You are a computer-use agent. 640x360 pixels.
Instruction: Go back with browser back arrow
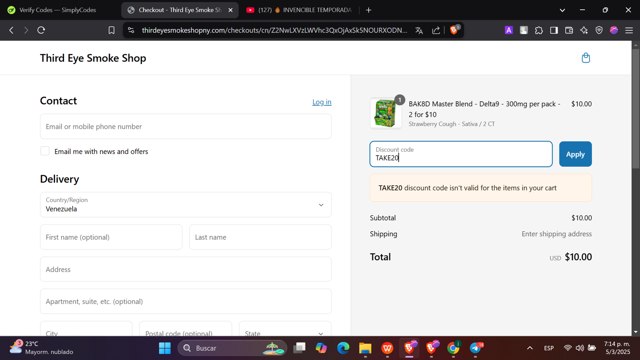[x=11, y=30]
